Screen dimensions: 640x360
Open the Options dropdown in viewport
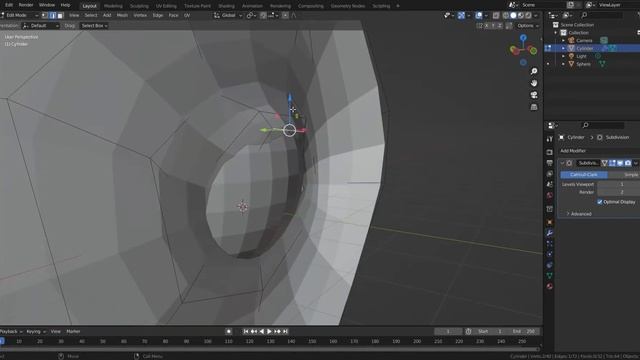(x=527, y=26)
